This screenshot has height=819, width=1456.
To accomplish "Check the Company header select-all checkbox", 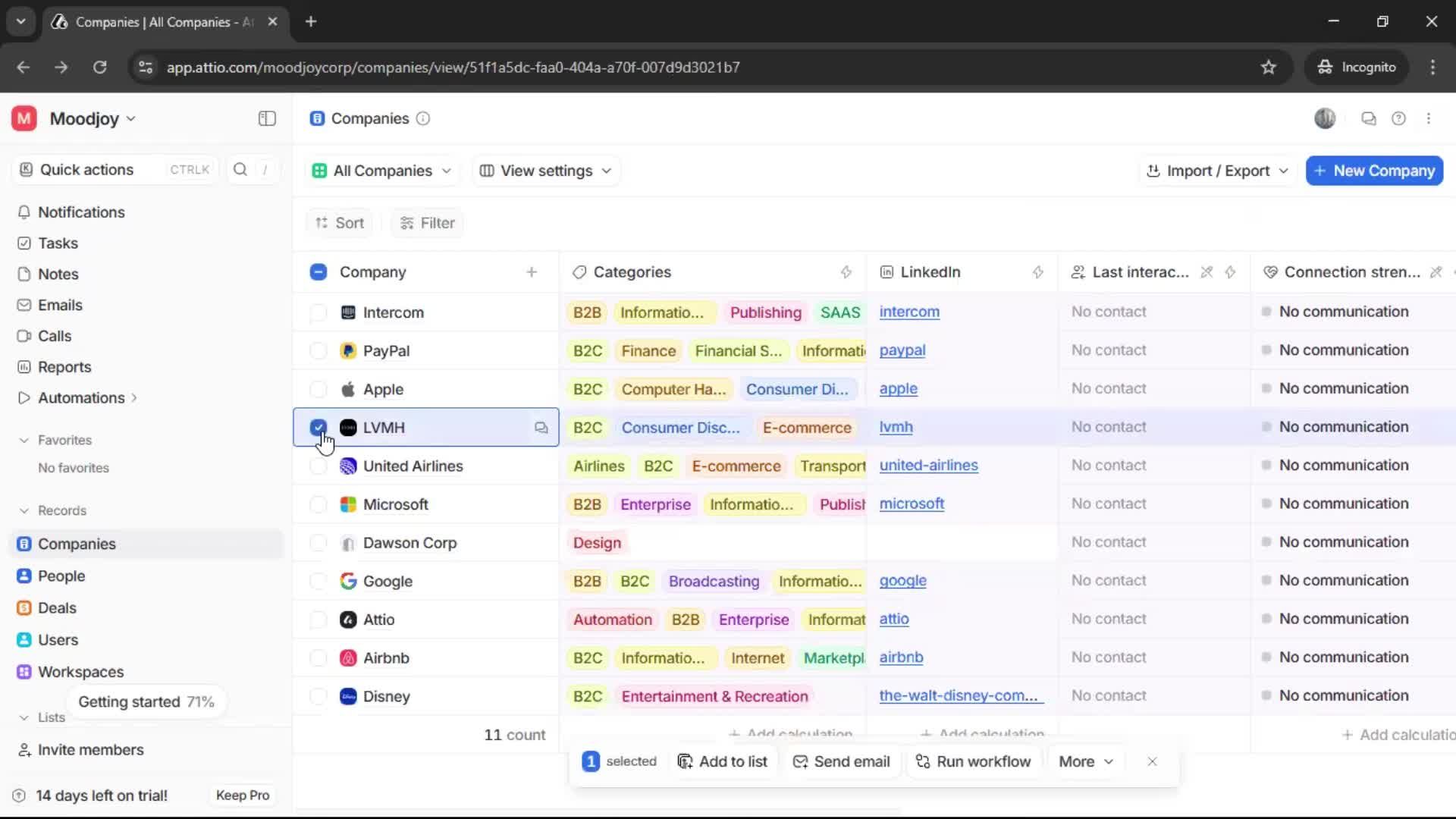I will tap(318, 271).
